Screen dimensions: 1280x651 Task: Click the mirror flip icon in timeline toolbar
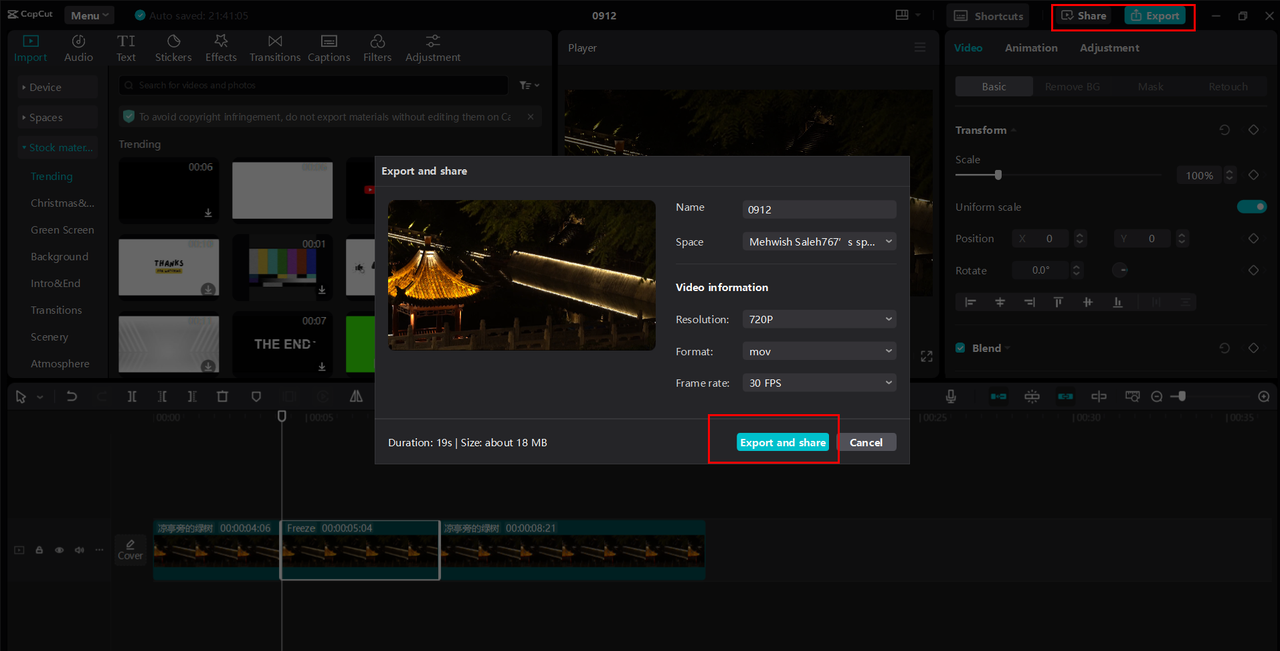tap(356, 397)
